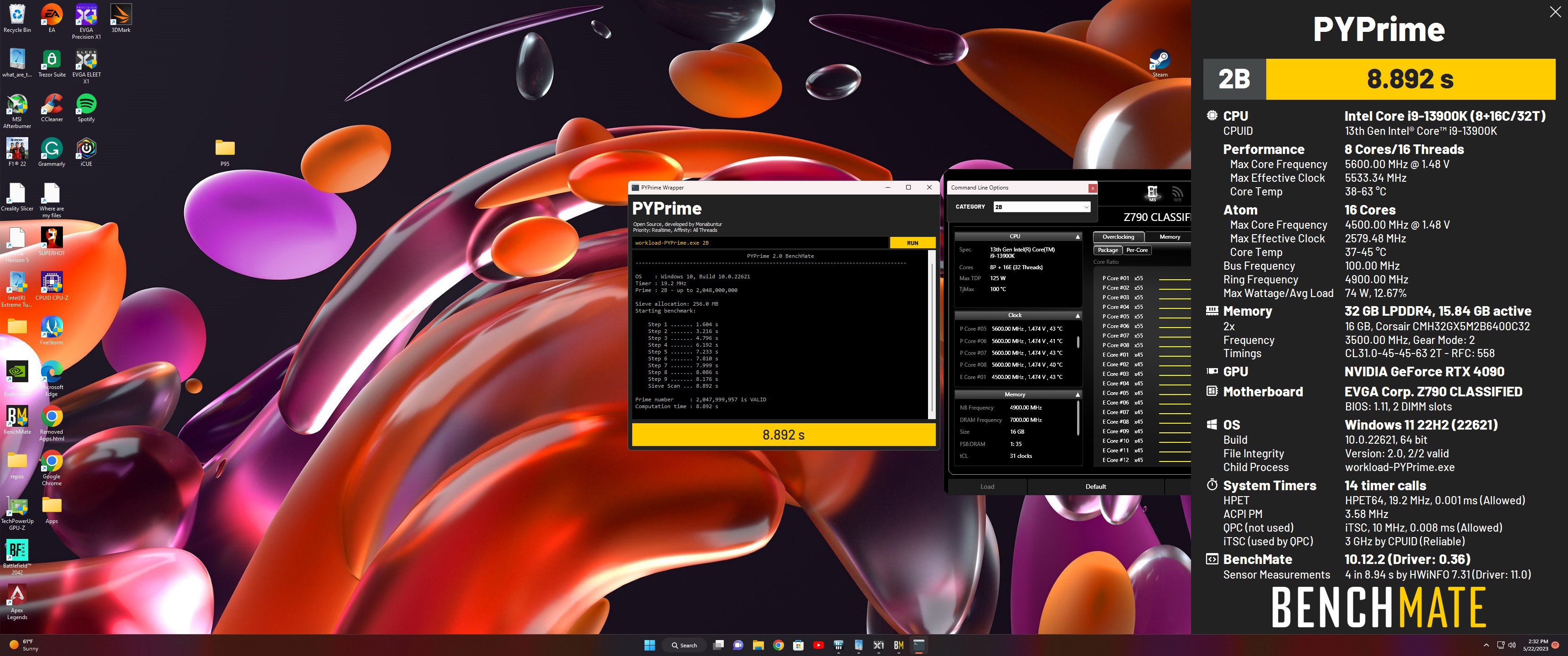
Task: Select the Wifi icon in ELEET window
Action: [x=1177, y=194]
